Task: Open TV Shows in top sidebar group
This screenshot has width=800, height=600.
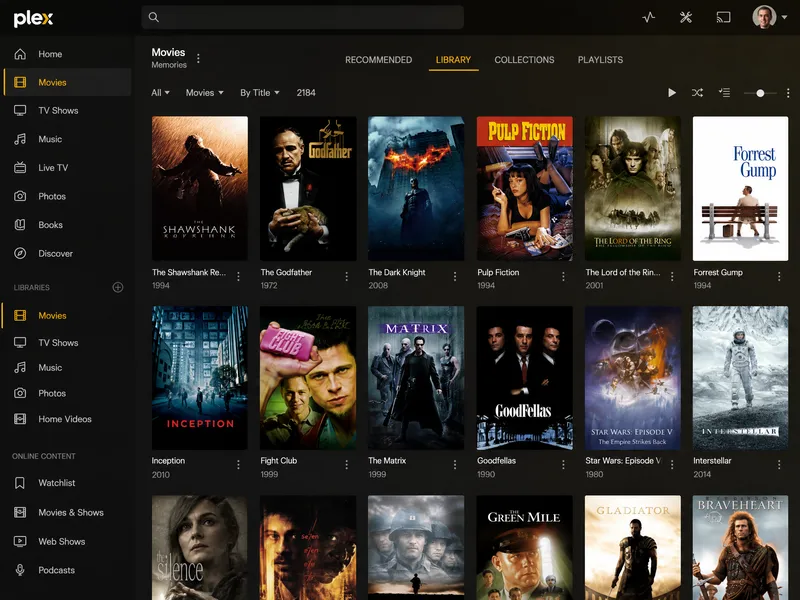Action: [67, 111]
